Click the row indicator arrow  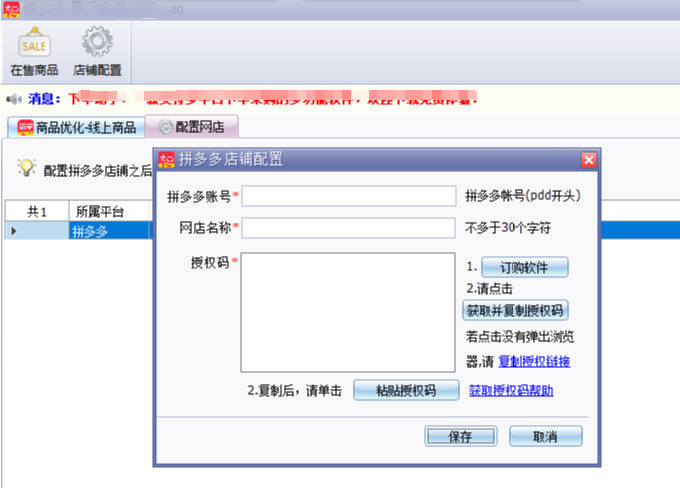[13, 231]
